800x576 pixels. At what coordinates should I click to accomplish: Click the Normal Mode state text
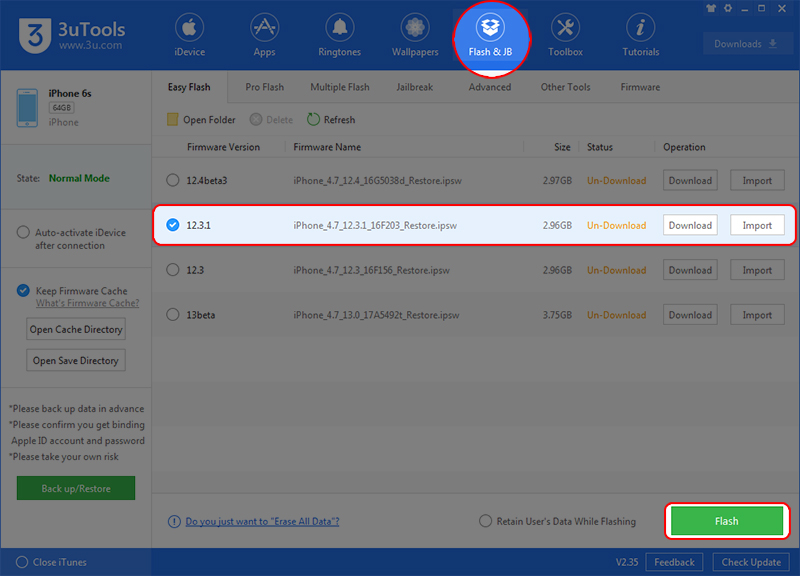(79, 178)
